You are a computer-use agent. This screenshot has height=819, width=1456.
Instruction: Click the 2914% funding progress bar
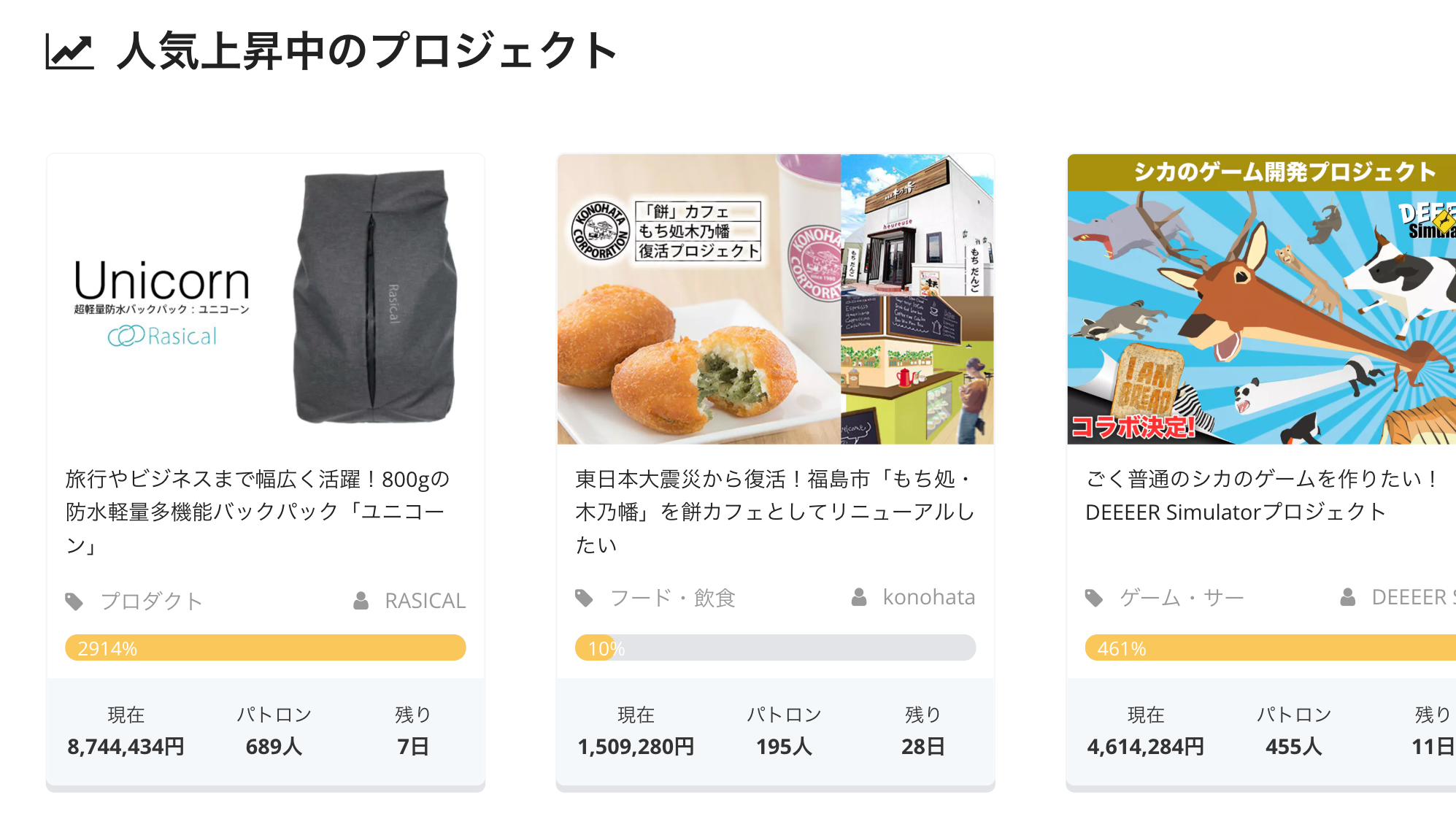pos(266,647)
